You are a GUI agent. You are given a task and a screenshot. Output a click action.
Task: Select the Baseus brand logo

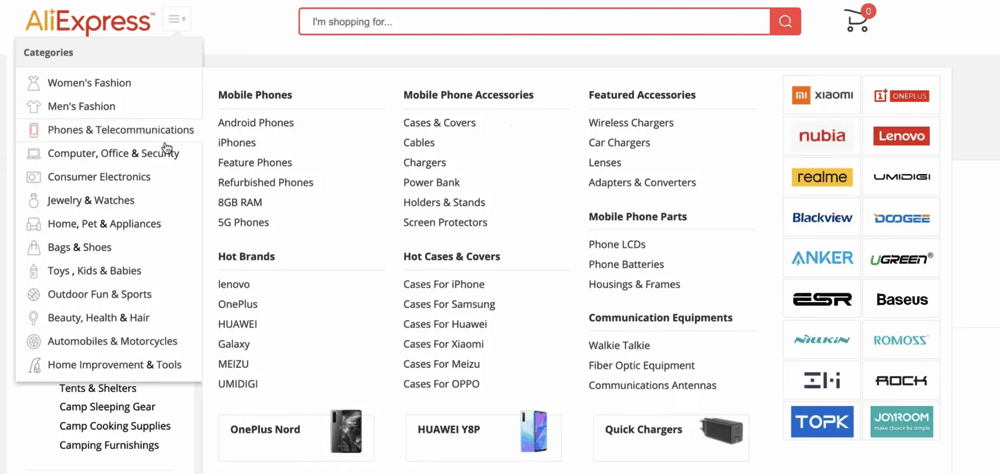click(x=901, y=299)
